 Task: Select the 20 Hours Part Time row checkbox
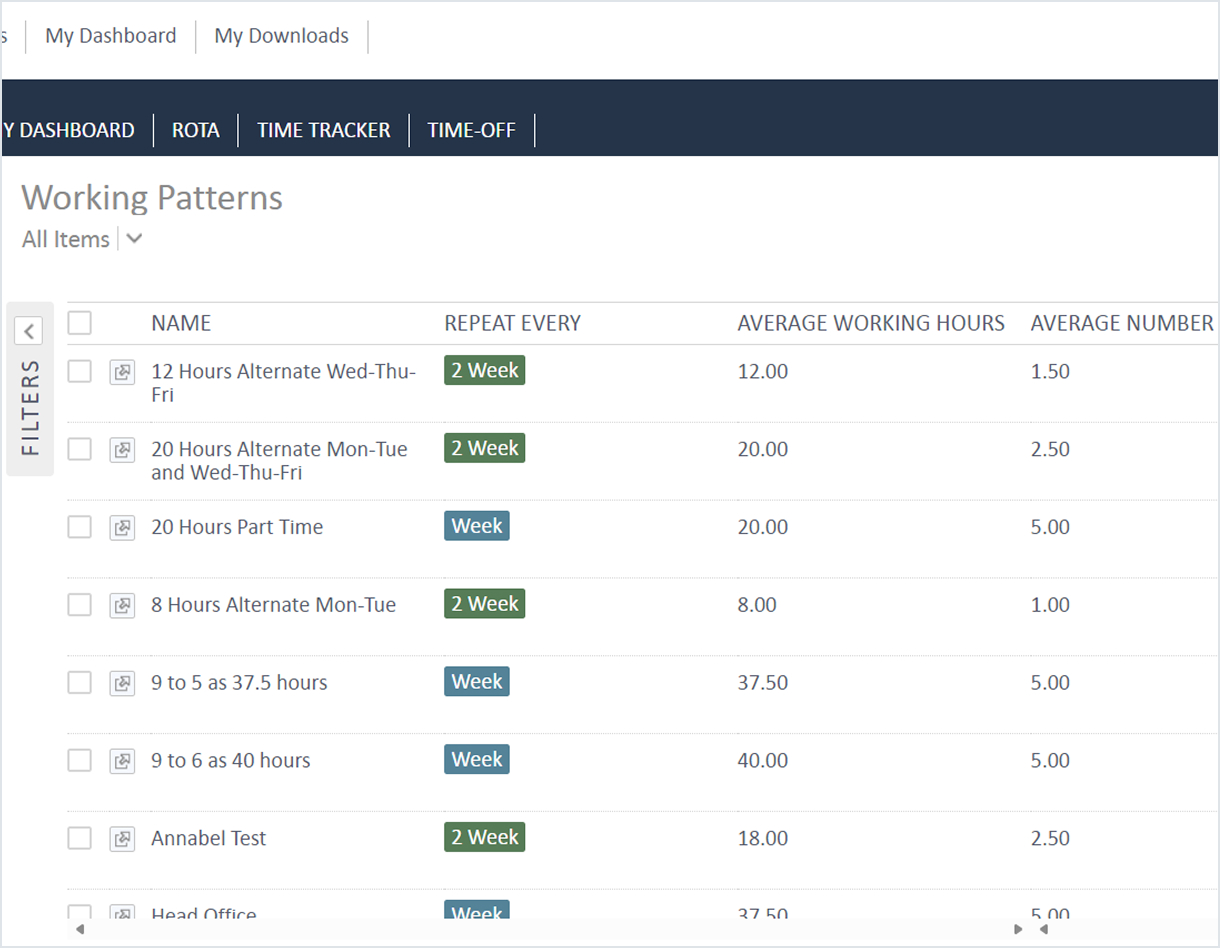point(80,527)
